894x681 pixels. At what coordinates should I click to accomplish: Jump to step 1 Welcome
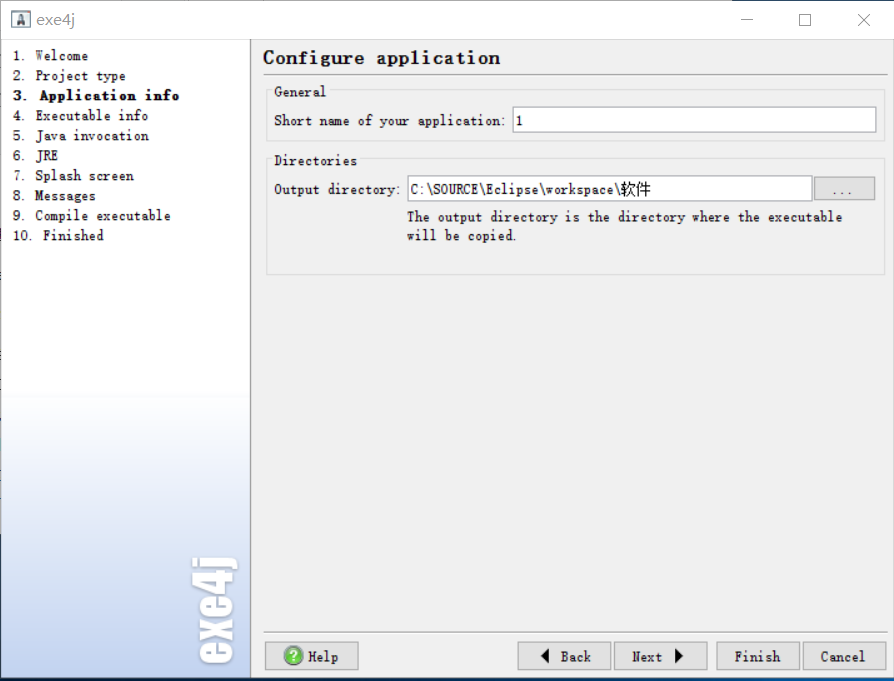50,56
